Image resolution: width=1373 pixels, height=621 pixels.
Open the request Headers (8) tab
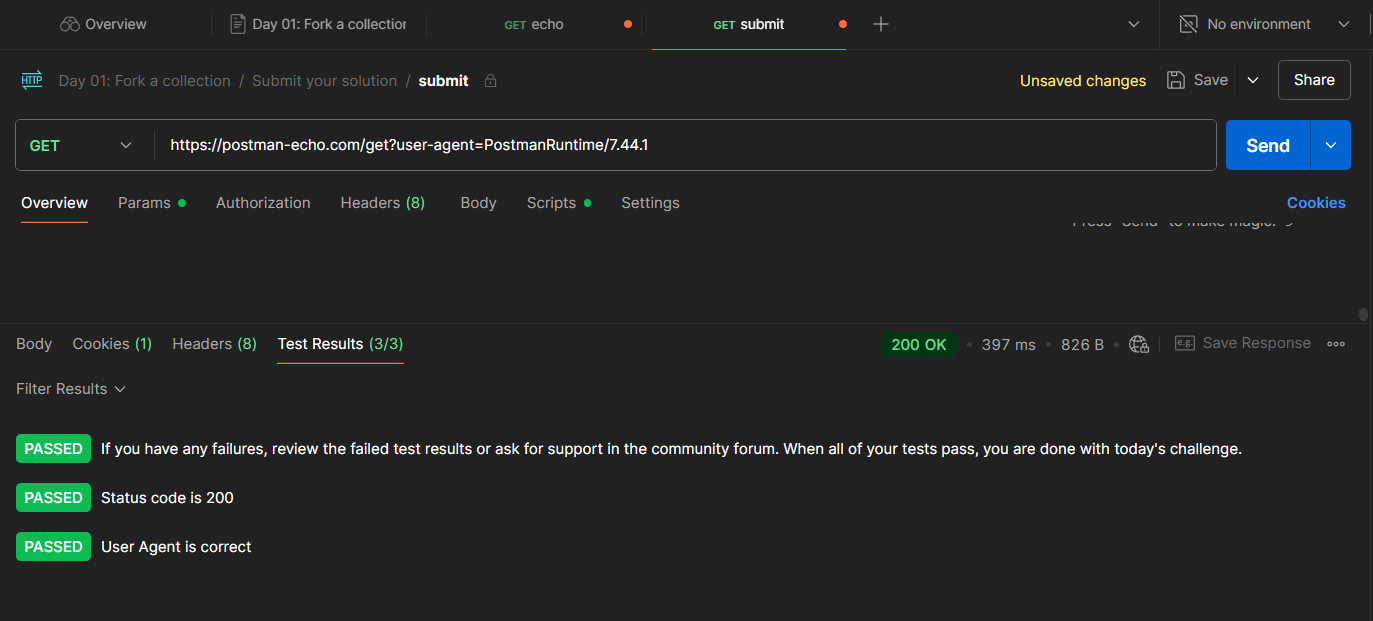383,203
